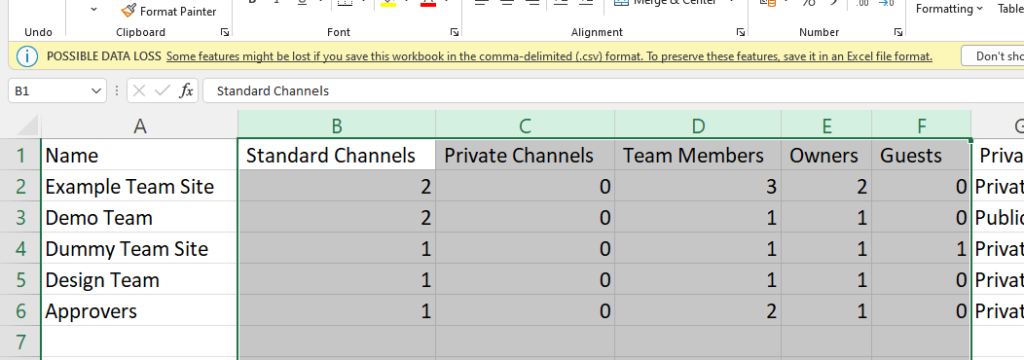Select the 'Design Team' cell
This screenshot has width=1024, height=360.
coord(140,280)
